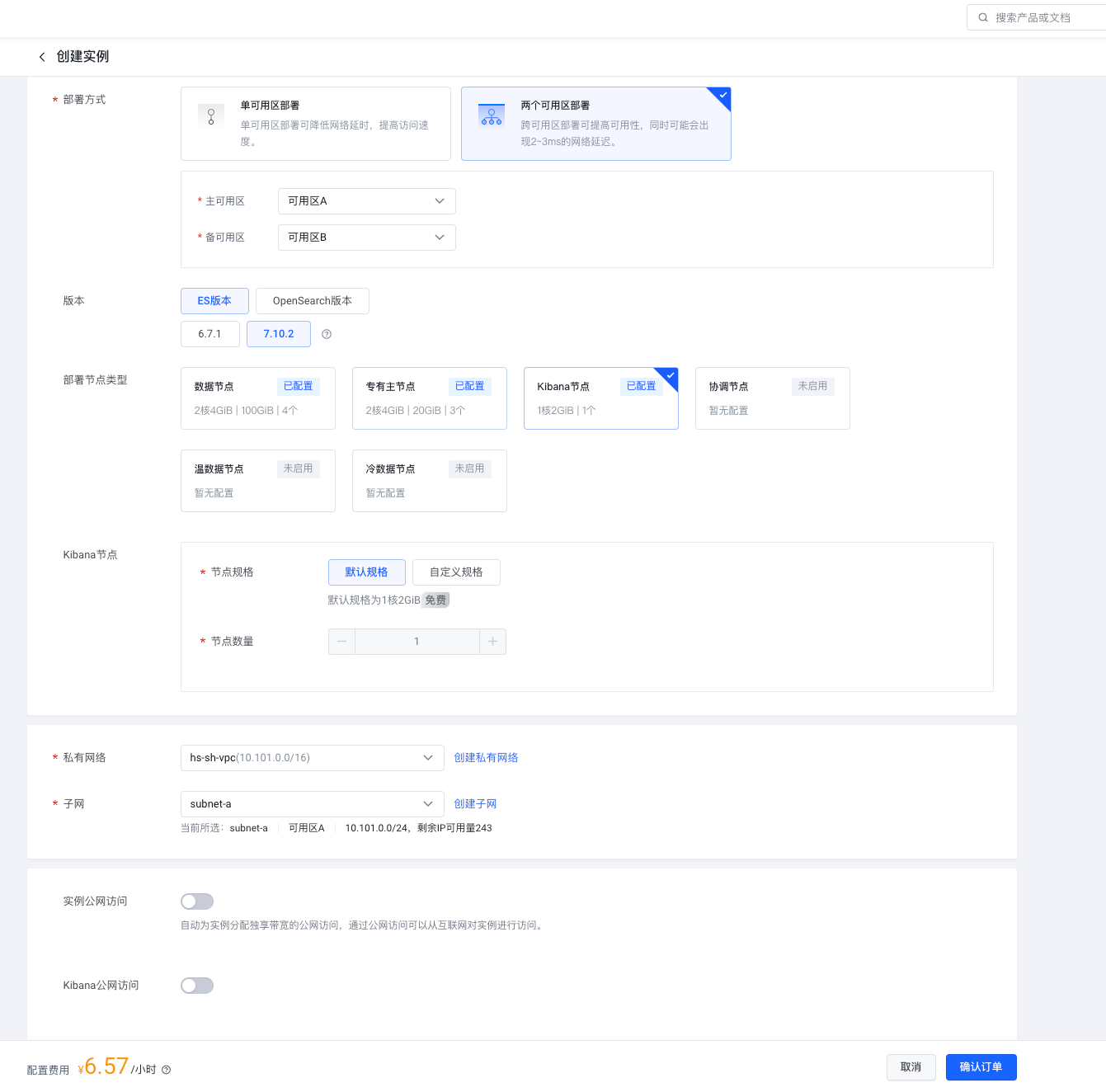This screenshot has height=1092, width=1106.
Task: Click the 搜索产品或文档 search field
Action: tap(1043, 17)
